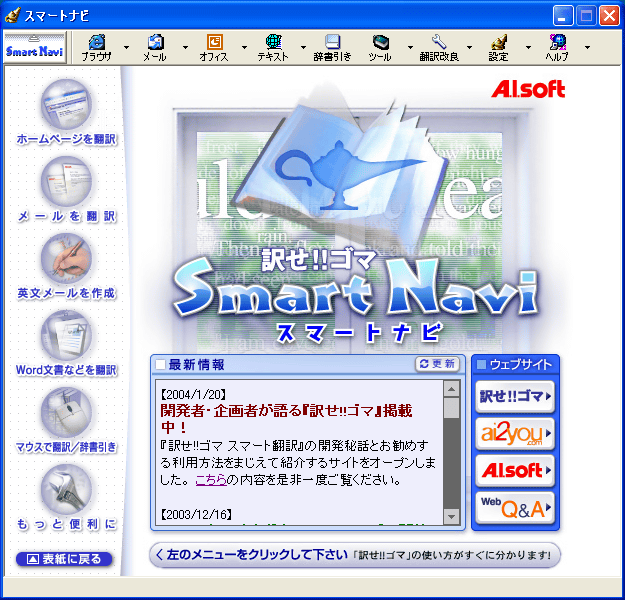
Task: Click the 英文メールを作成 text label
Action: pos(66,293)
